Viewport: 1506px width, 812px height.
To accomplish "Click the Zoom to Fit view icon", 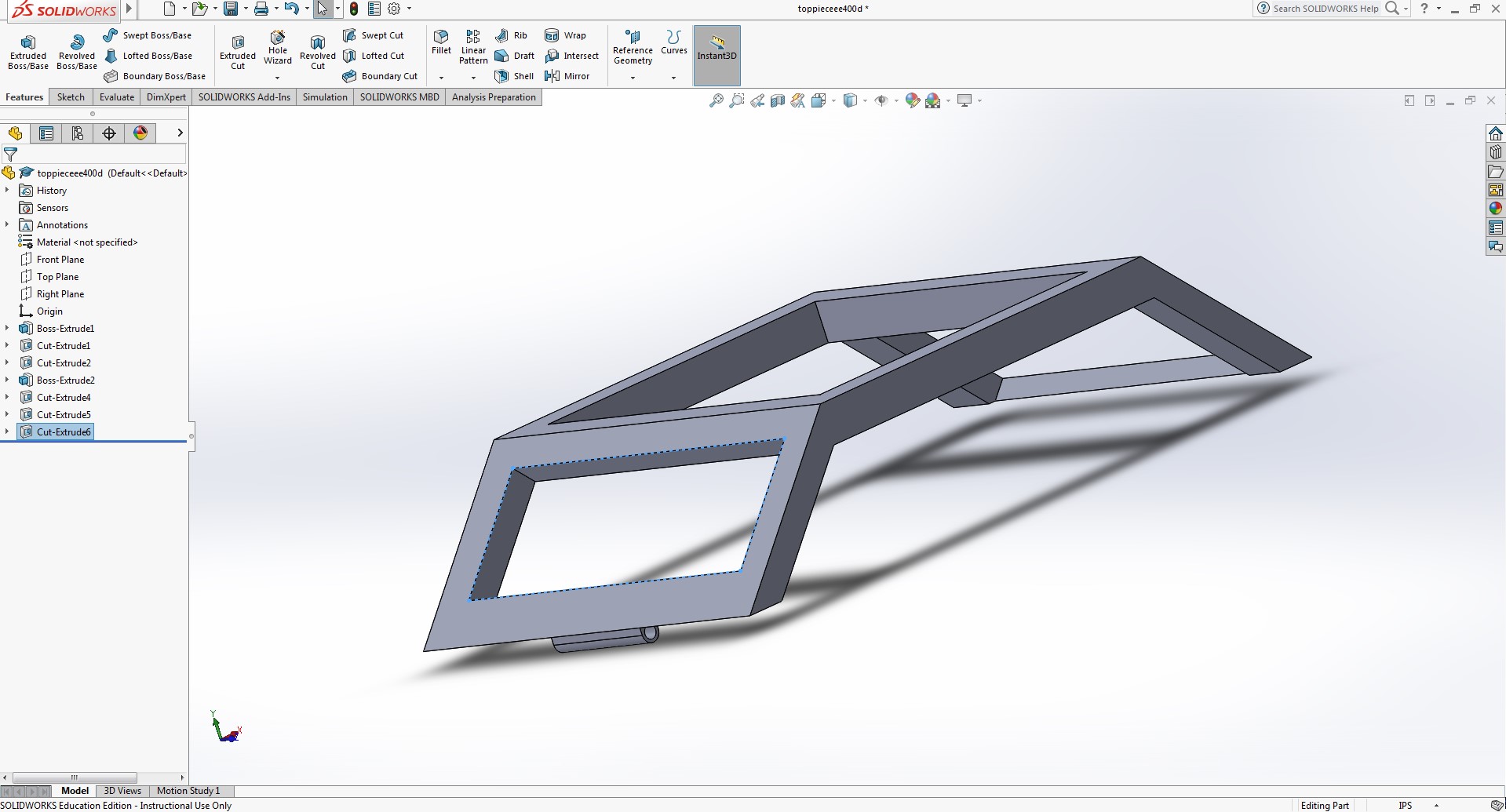I will pos(716,100).
